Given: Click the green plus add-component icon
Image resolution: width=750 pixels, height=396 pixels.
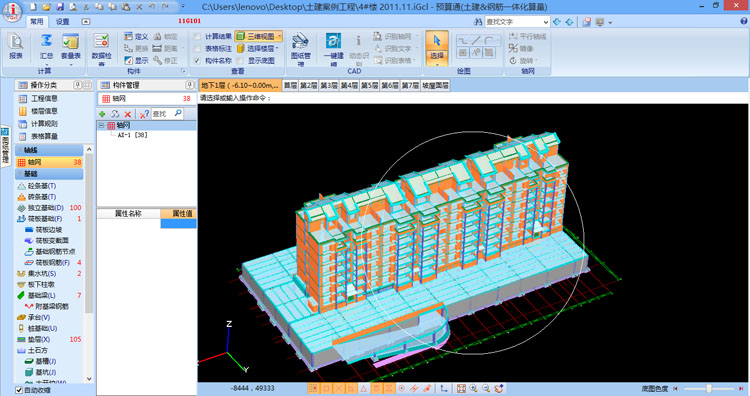Looking at the screenshot, I should 102,114.
